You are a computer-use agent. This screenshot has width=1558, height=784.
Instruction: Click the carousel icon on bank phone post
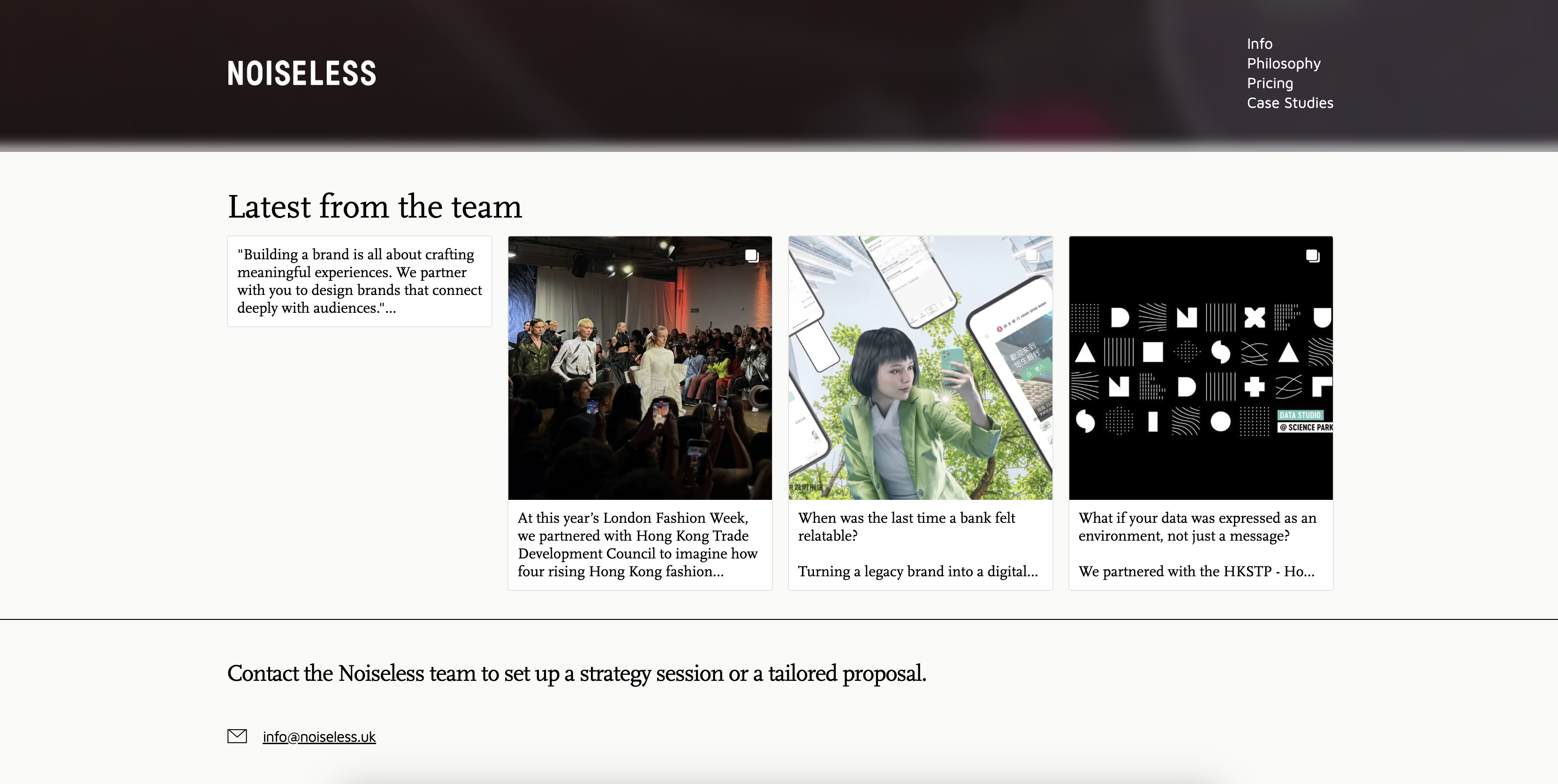1032,256
